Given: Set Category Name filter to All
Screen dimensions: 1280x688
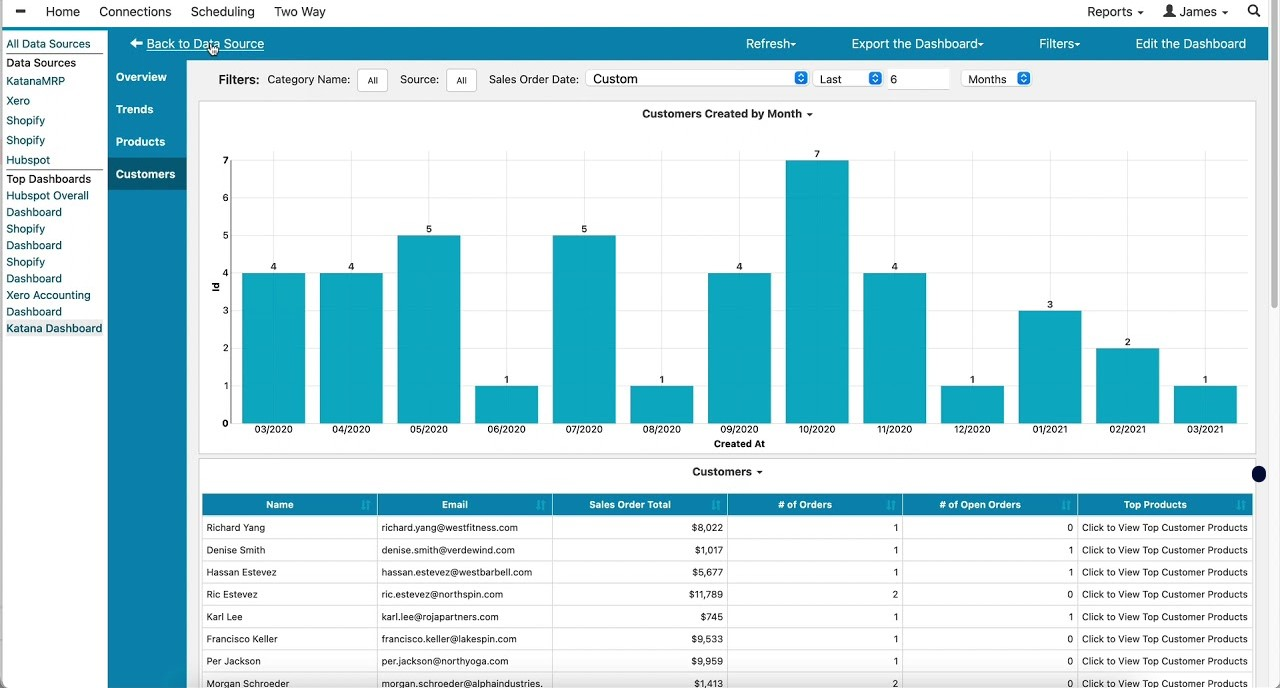Looking at the screenshot, I should pos(372,79).
